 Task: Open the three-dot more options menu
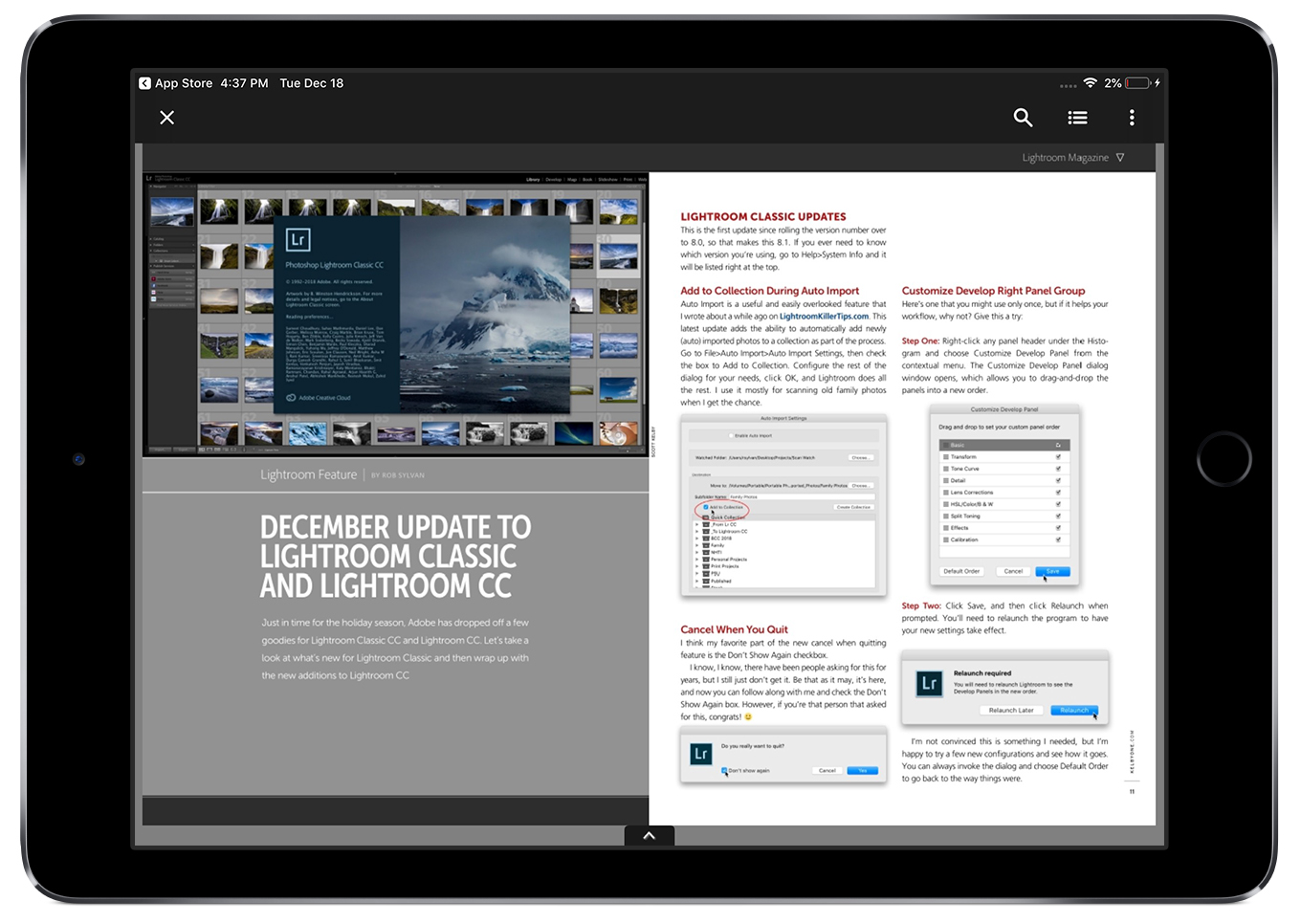pyautogui.click(x=1132, y=118)
